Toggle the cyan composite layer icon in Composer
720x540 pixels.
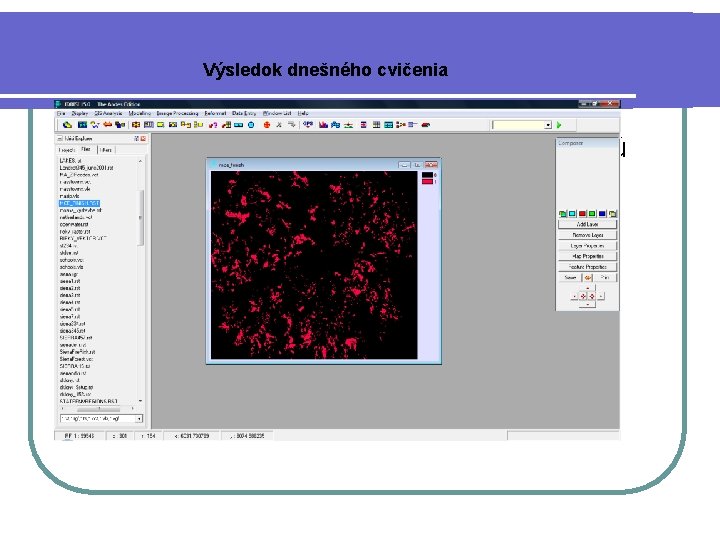tap(572, 214)
